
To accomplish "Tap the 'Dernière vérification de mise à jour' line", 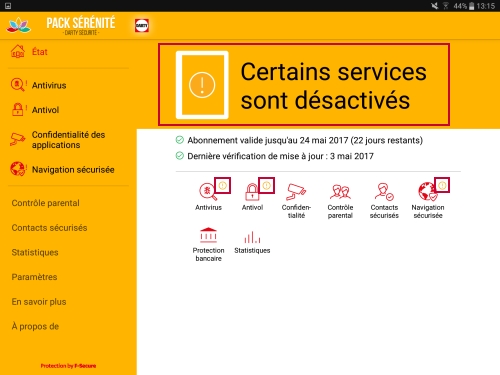I will [280, 156].
